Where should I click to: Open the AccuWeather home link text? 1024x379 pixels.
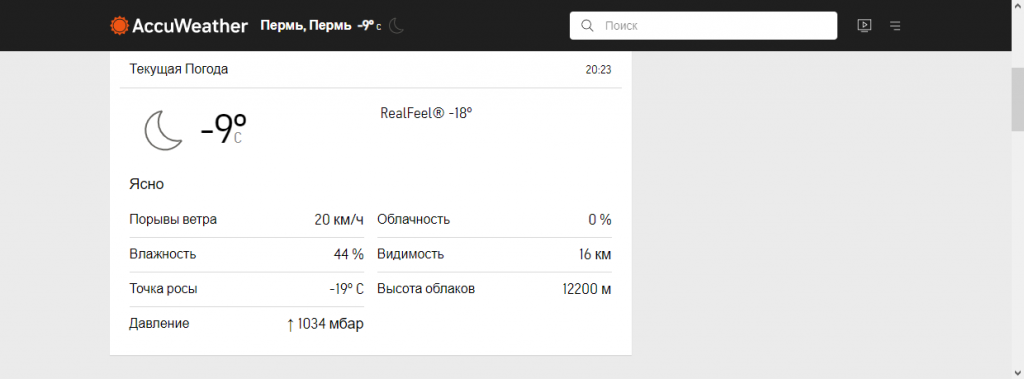pyautogui.click(x=190, y=26)
